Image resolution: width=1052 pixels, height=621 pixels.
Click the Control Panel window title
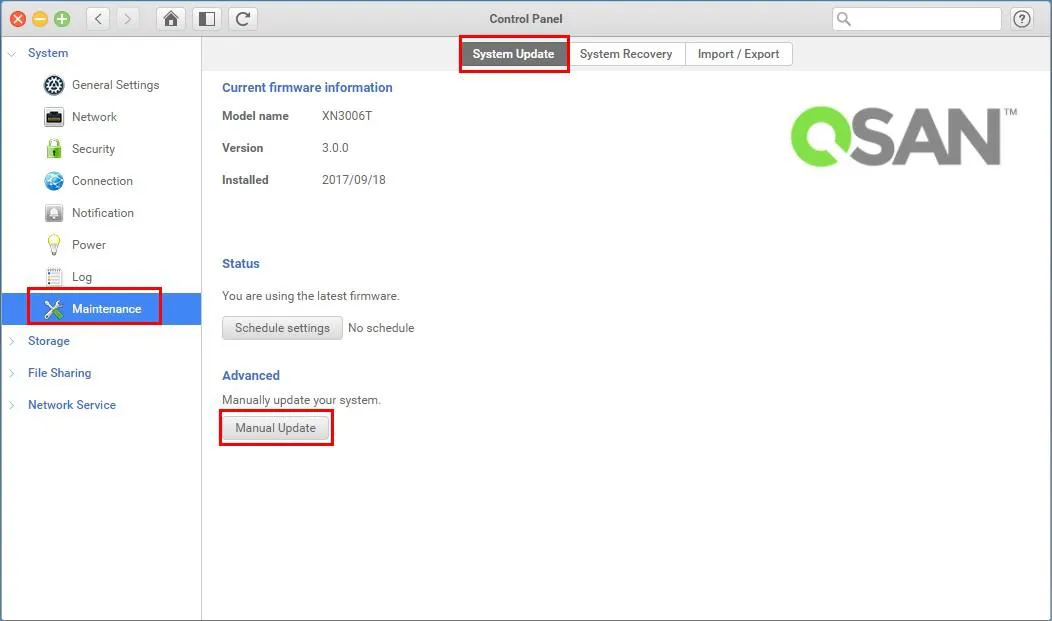point(526,19)
